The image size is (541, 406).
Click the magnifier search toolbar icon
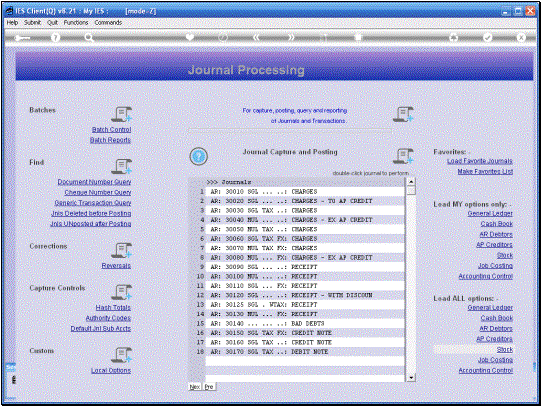89,38
